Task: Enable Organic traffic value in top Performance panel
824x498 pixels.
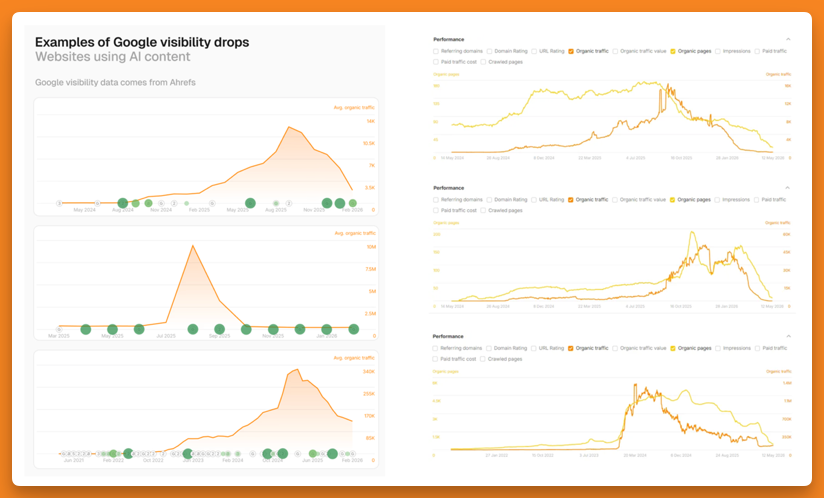Action: tap(615, 51)
